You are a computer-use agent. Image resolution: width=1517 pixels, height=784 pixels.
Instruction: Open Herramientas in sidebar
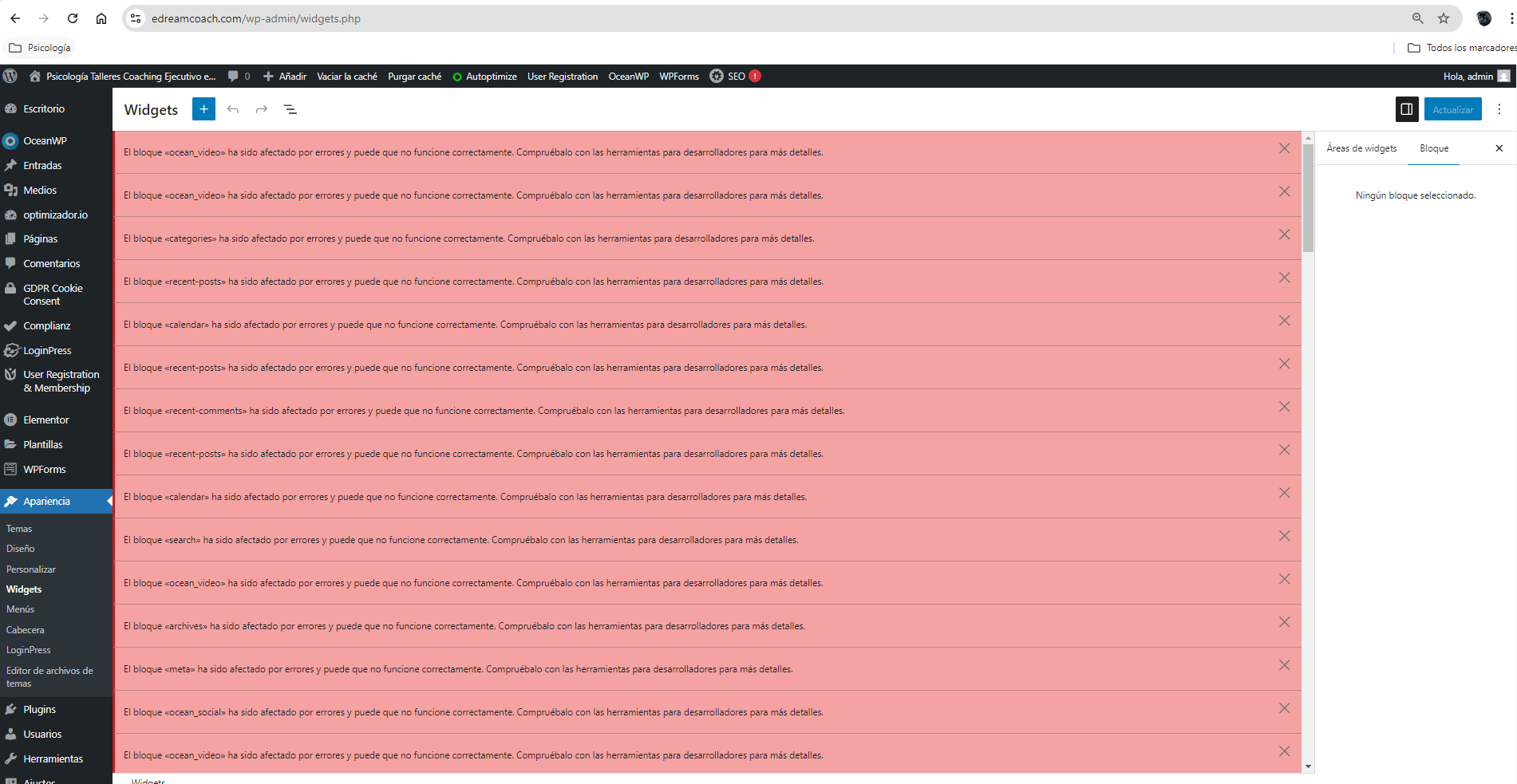click(x=53, y=759)
